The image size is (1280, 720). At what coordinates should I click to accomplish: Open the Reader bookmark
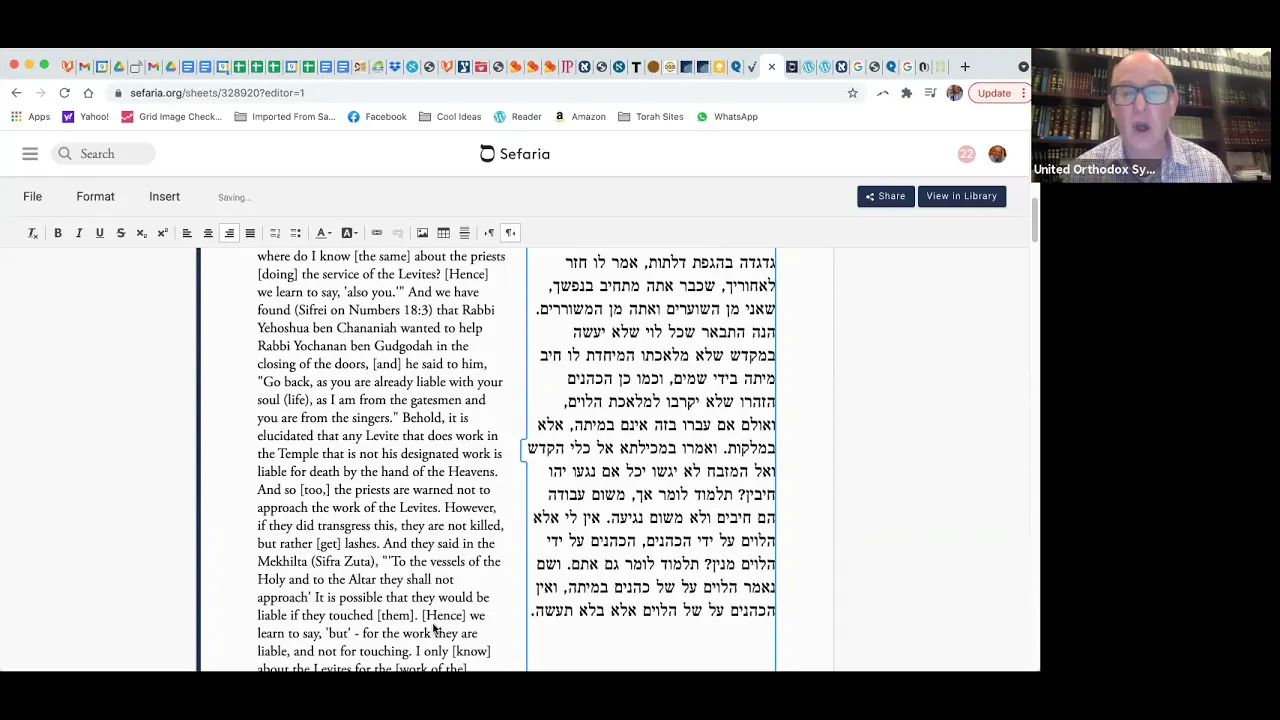coord(517,117)
